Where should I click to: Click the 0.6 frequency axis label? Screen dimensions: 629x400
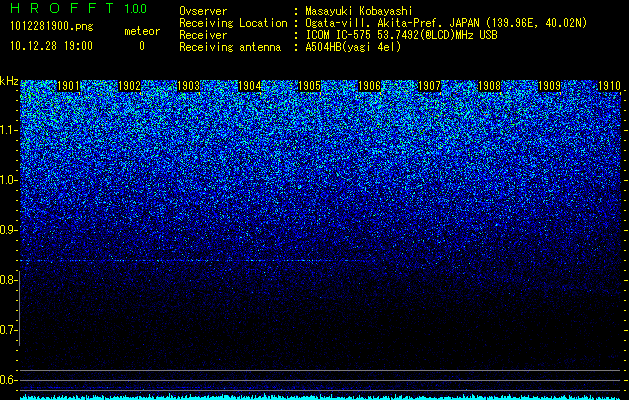(8, 380)
